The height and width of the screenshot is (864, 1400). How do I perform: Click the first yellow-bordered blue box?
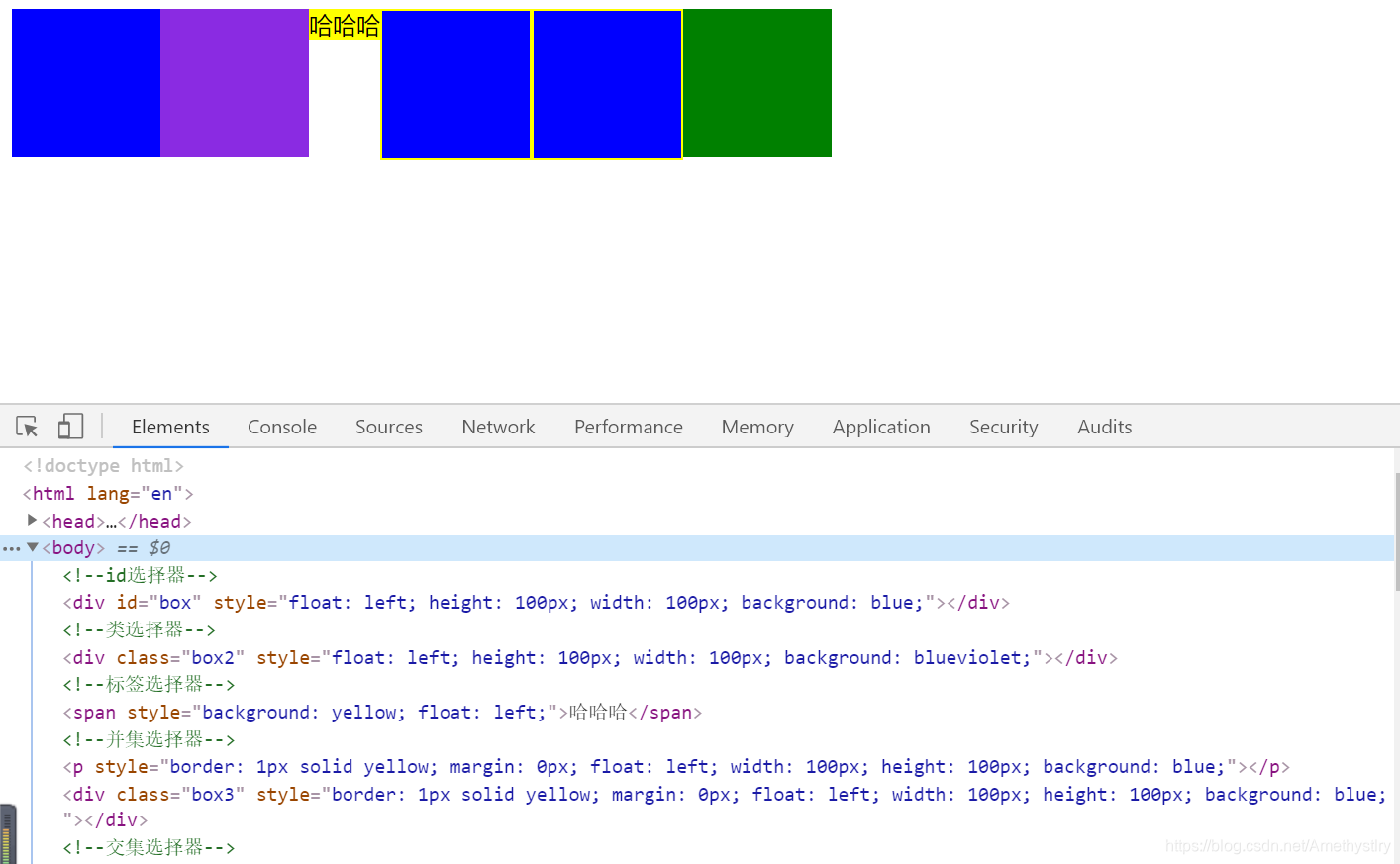point(456,84)
